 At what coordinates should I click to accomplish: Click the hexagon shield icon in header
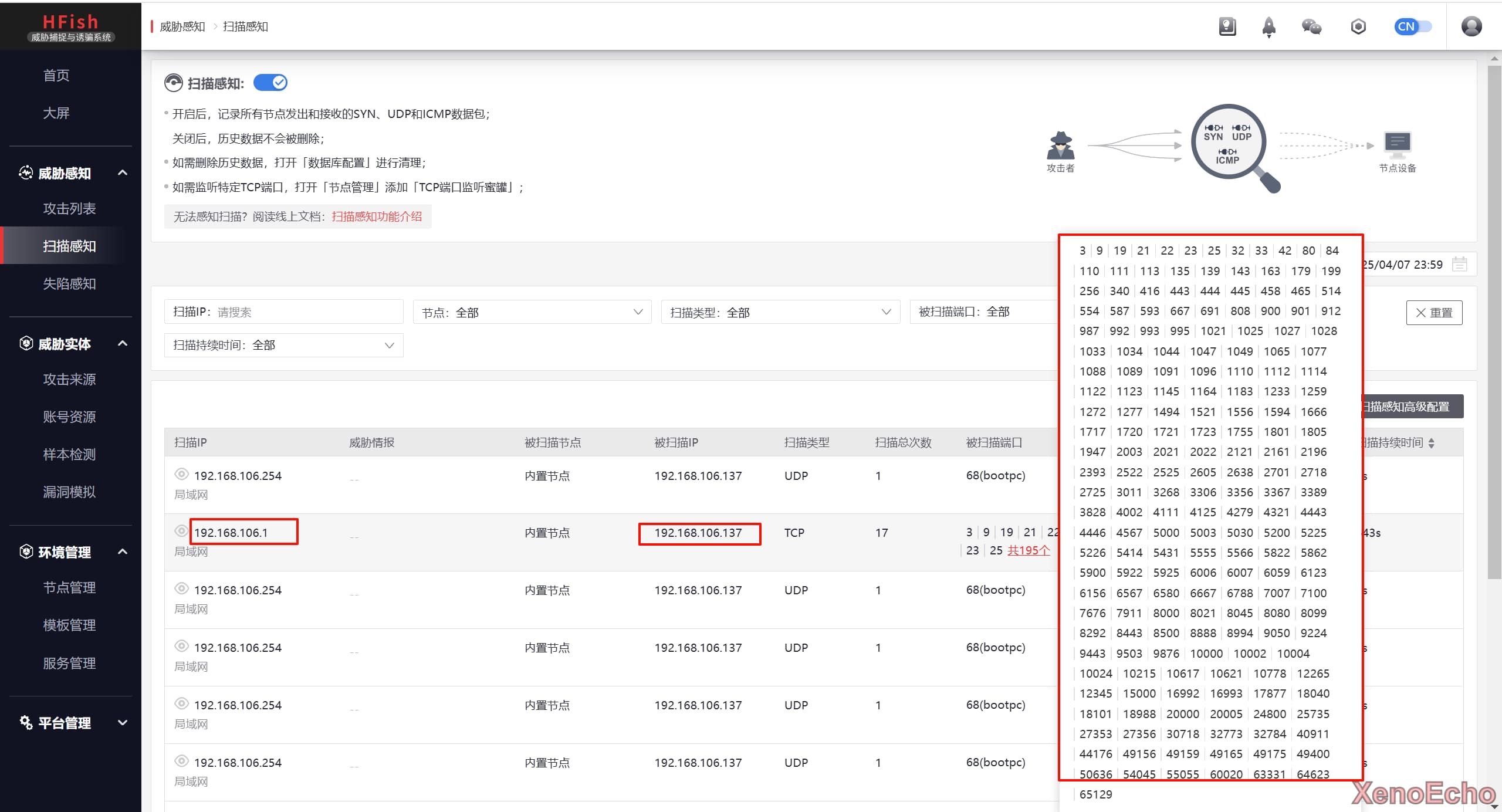pyautogui.click(x=1358, y=26)
